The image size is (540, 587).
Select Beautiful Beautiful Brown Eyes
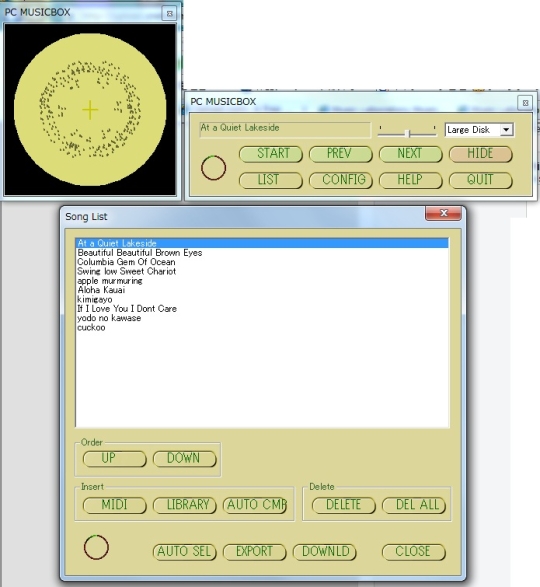pos(262,253)
